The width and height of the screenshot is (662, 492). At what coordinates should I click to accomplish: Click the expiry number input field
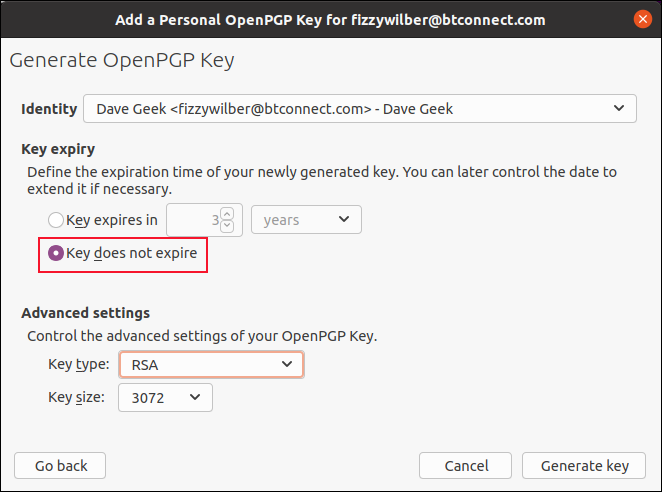click(x=193, y=220)
